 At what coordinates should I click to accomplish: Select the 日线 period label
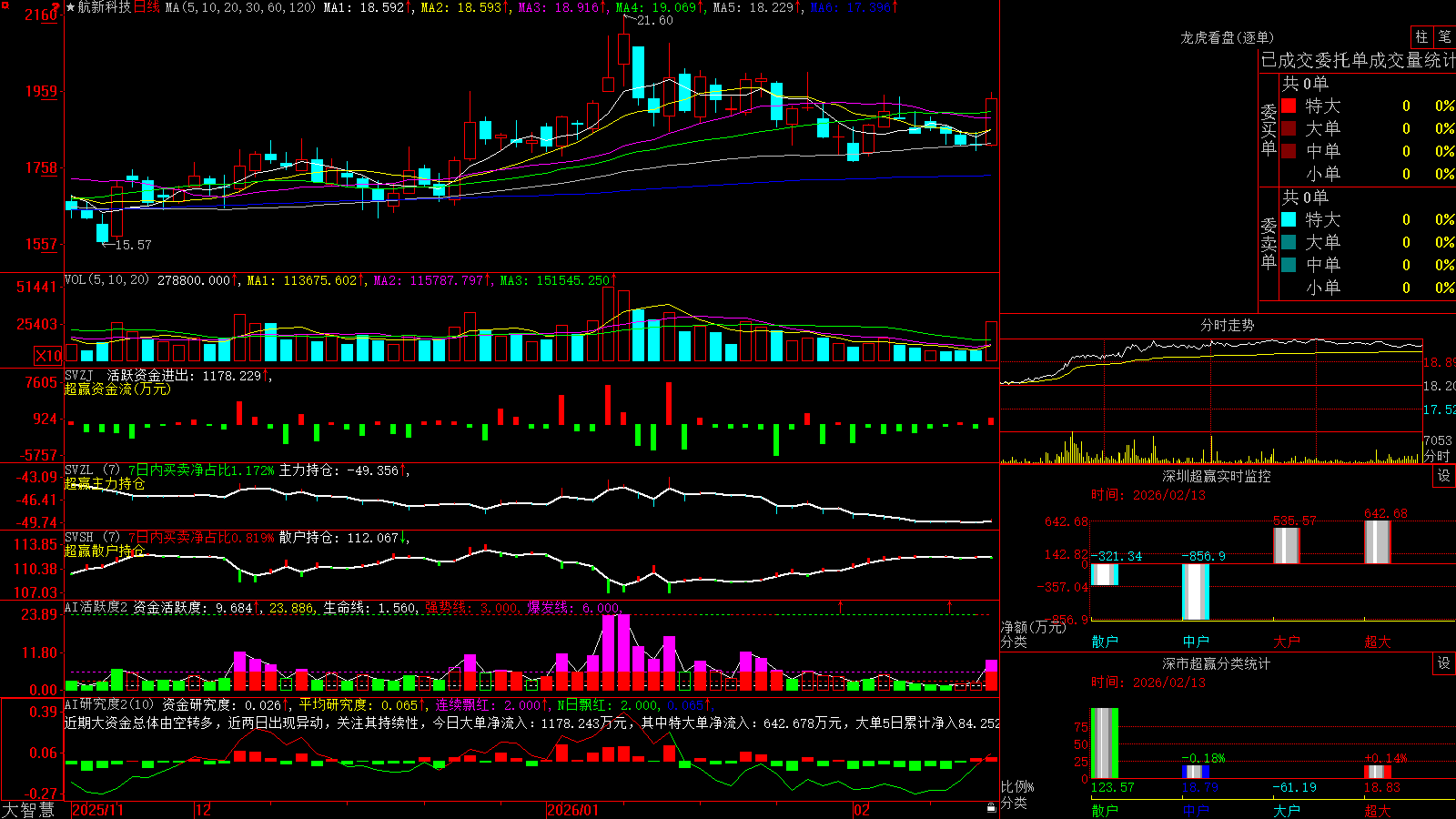tap(147, 7)
